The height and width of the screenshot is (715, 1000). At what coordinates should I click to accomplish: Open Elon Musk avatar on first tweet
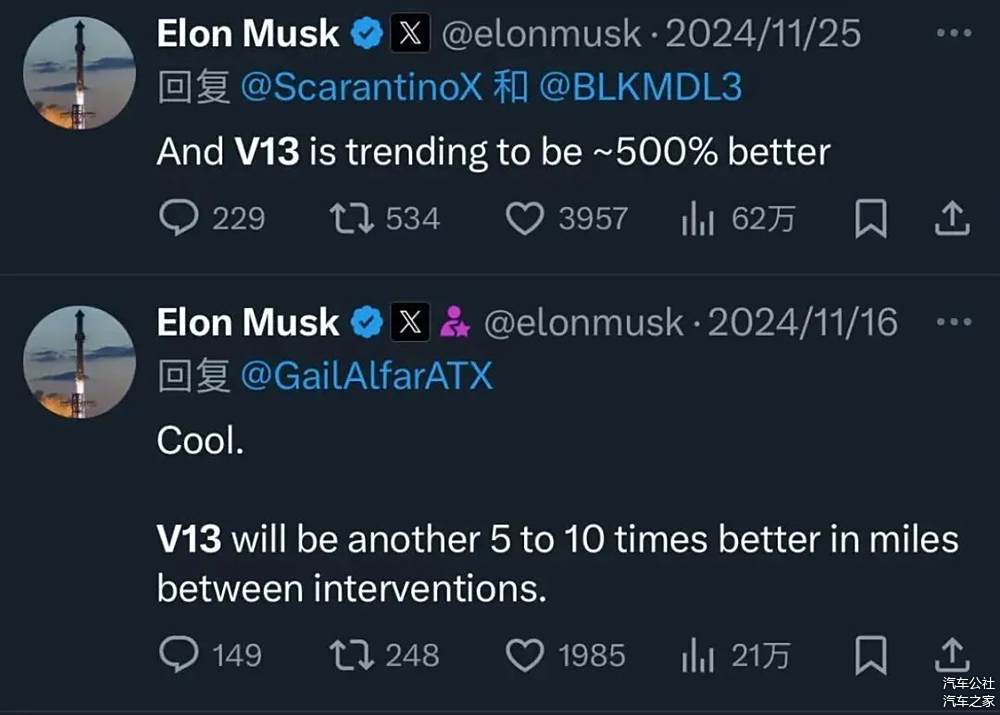79,73
